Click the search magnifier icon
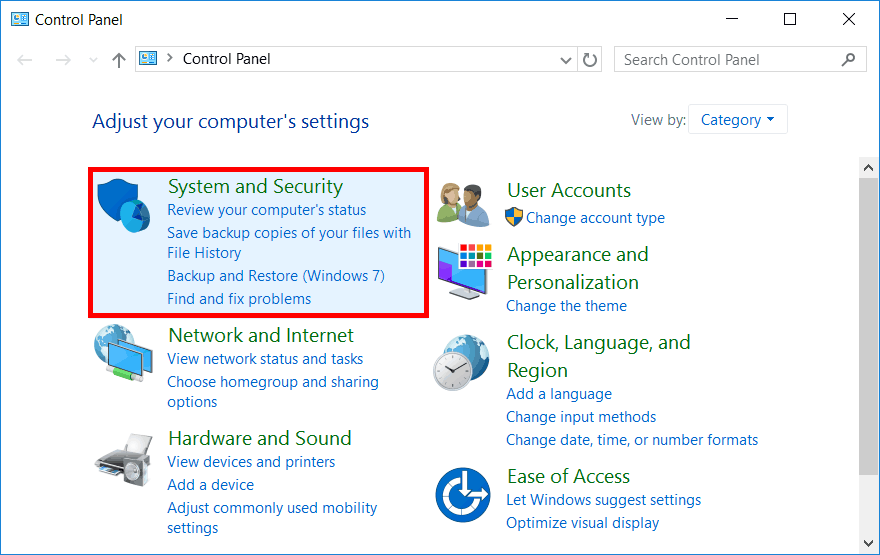 tap(849, 60)
